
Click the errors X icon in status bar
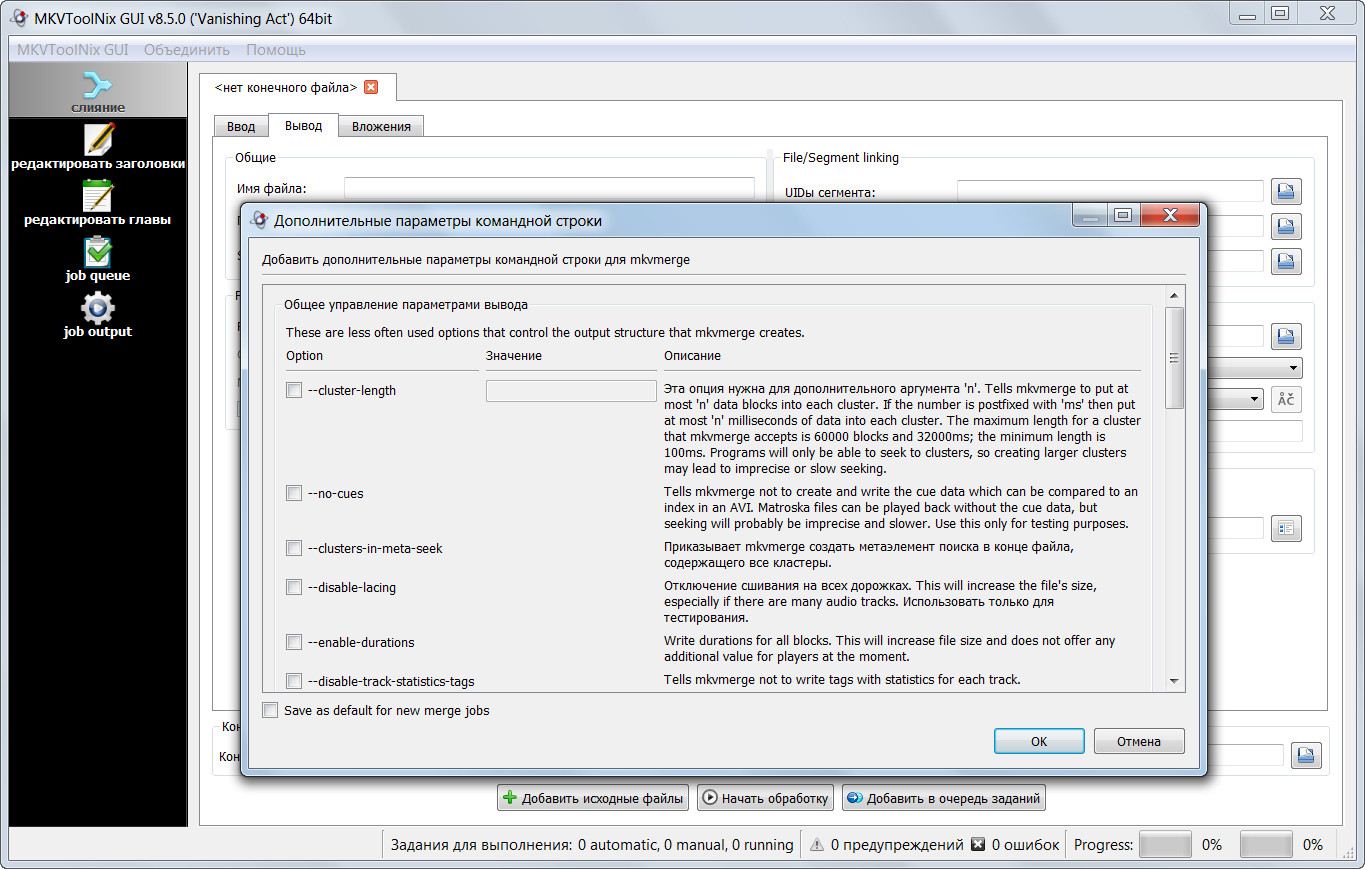click(978, 844)
